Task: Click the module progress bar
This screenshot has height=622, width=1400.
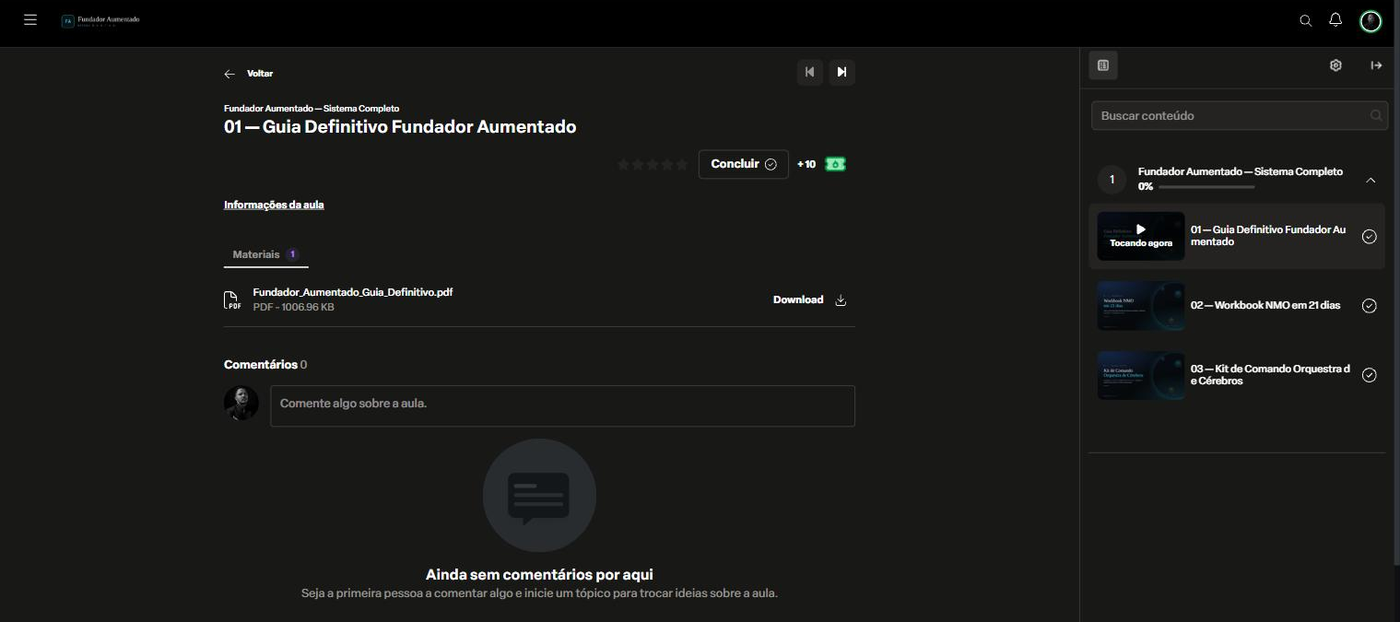Action: [1206, 187]
